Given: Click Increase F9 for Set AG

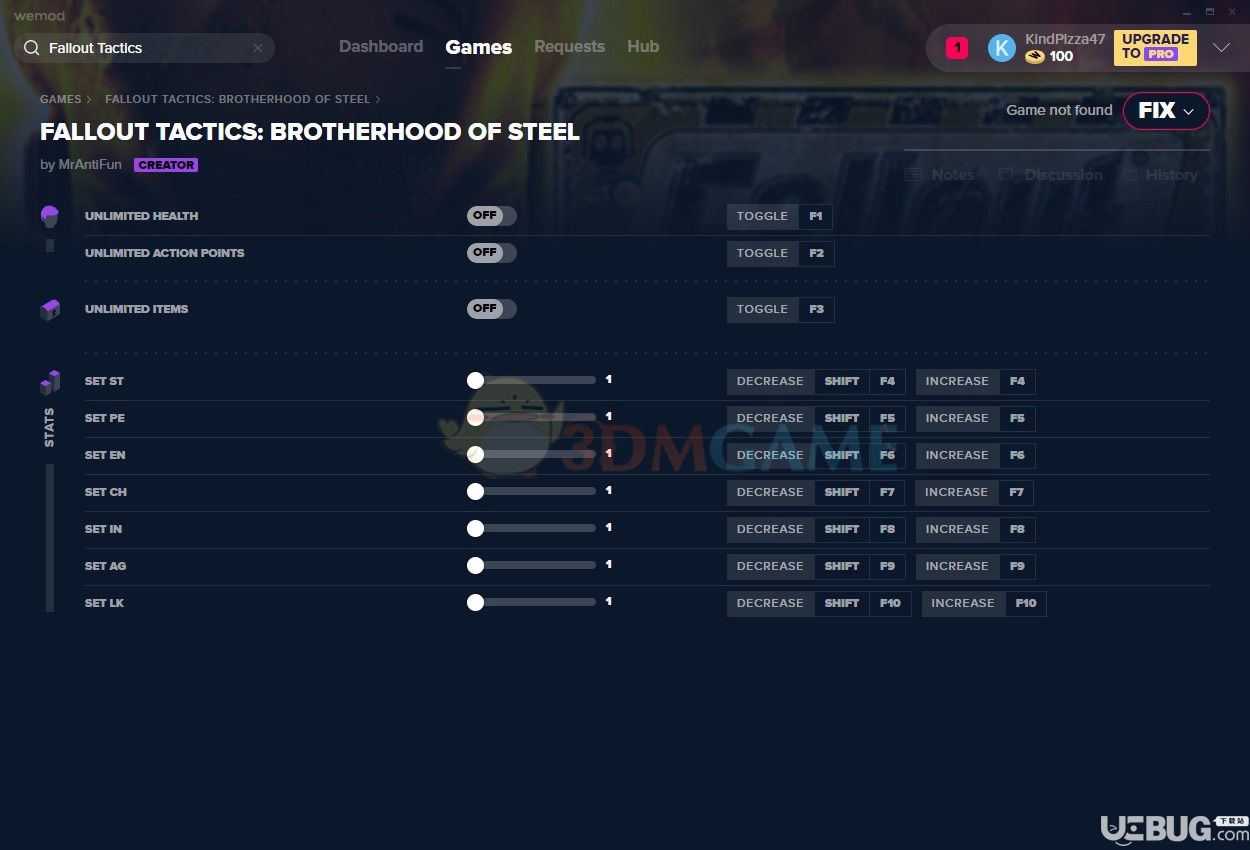Looking at the screenshot, I should coord(975,566).
